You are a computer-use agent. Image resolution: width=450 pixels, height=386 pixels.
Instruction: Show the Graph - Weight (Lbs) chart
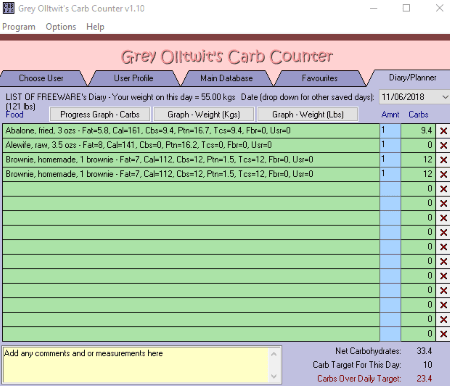point(308,114)
